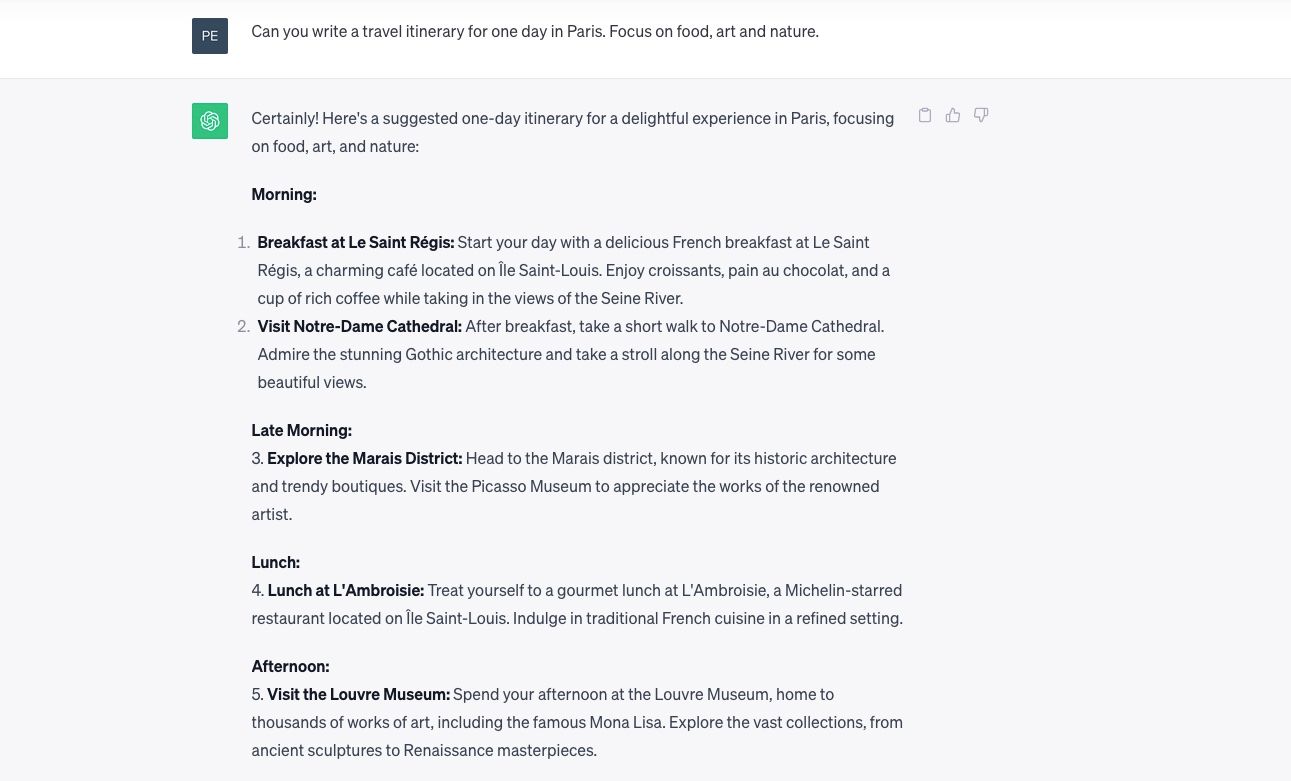Click list number 2 in Morning section
This screenshot has height=781, width=1291.
tap(243, 326)
